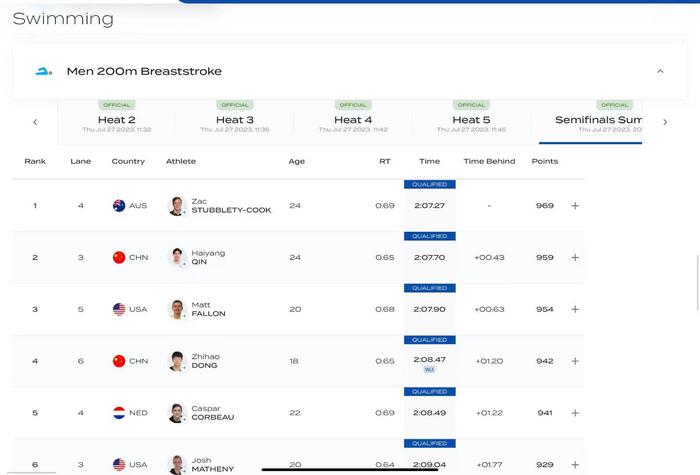The height and width of the screenshot is (475, 700).
Task: Click the Australia flag icon
Action: 119,206
